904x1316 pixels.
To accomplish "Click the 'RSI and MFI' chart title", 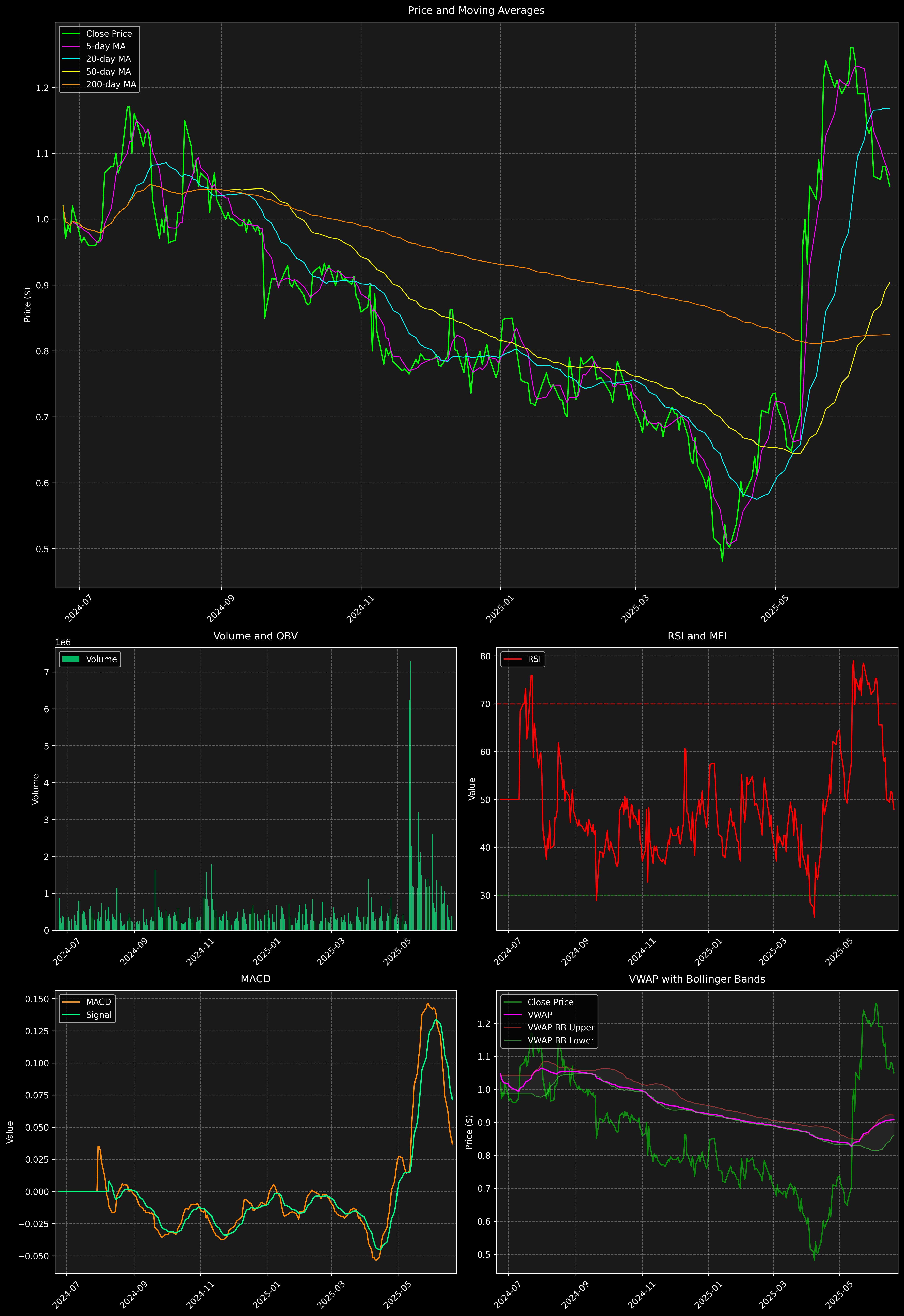I will (x=697, y=636).
